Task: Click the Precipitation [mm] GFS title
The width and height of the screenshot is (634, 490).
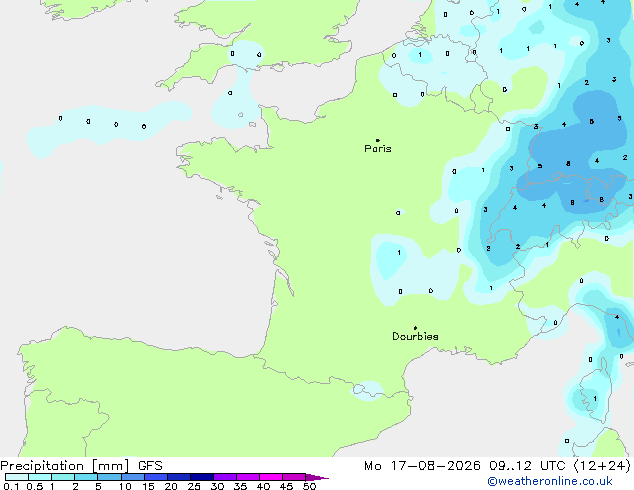Action: point(81,466)
